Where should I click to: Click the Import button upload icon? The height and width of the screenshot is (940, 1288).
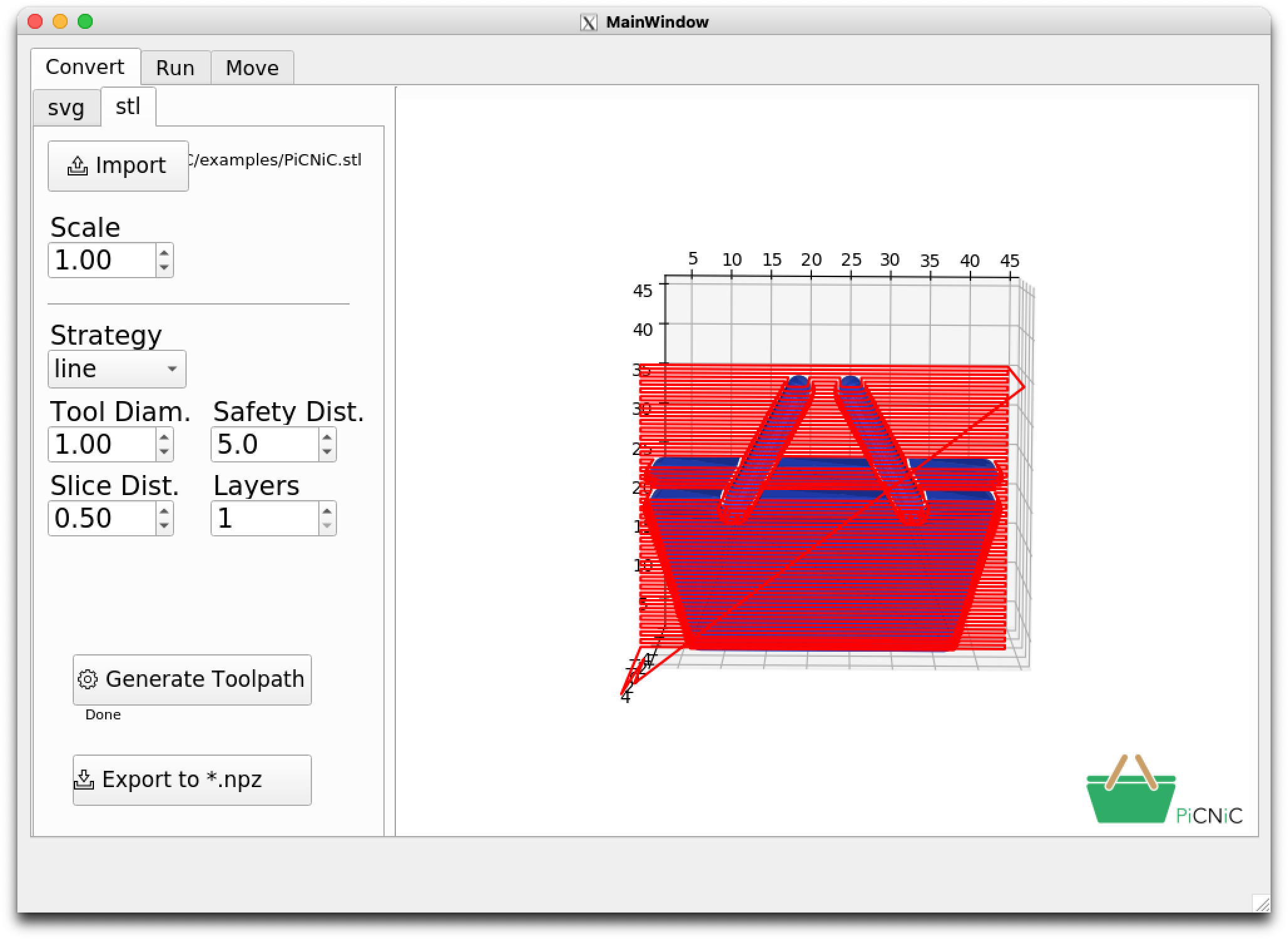pos(77,166)
